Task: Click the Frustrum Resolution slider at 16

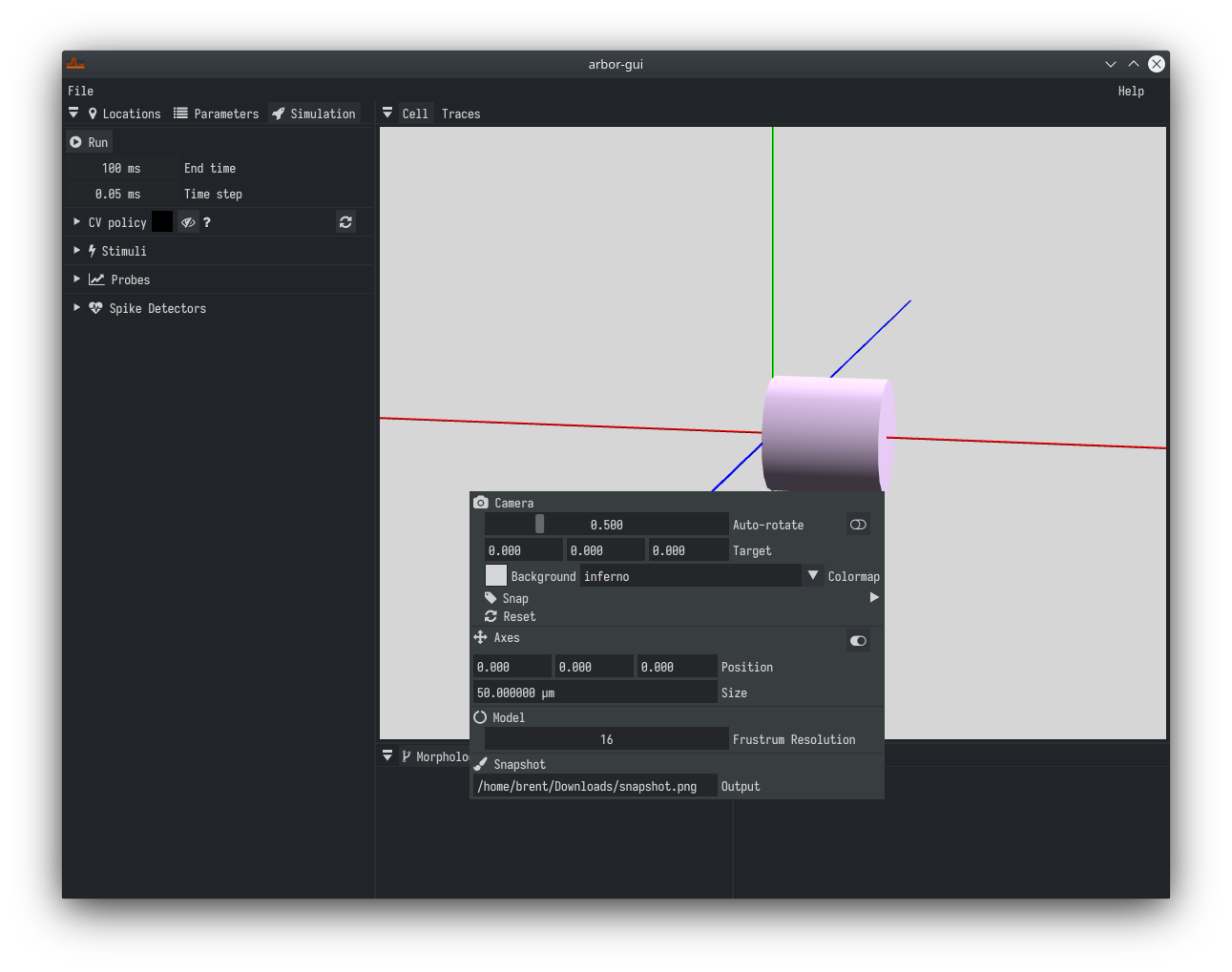Action: tap(607, 739)
